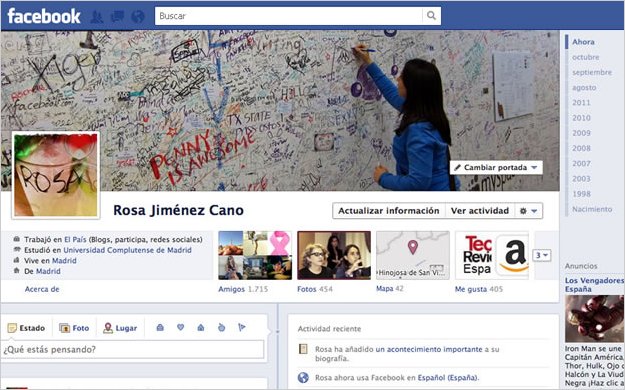Open the messages icon in top bar
This screenshot has height=390, width=625.
pyautogui.click(x=117, y=17)
